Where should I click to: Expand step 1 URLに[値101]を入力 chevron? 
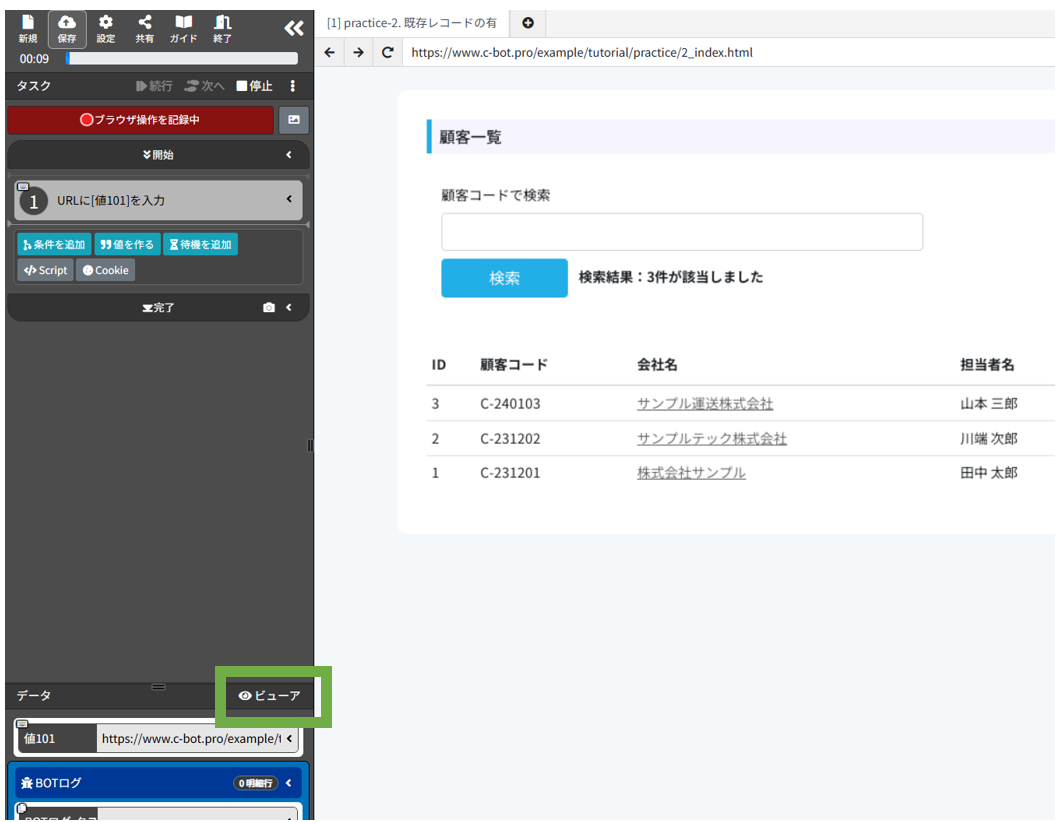coord(289,199)
